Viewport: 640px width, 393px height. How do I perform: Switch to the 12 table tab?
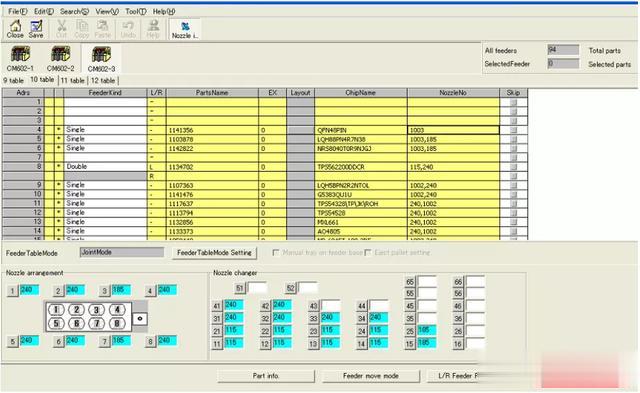point(102,80)
